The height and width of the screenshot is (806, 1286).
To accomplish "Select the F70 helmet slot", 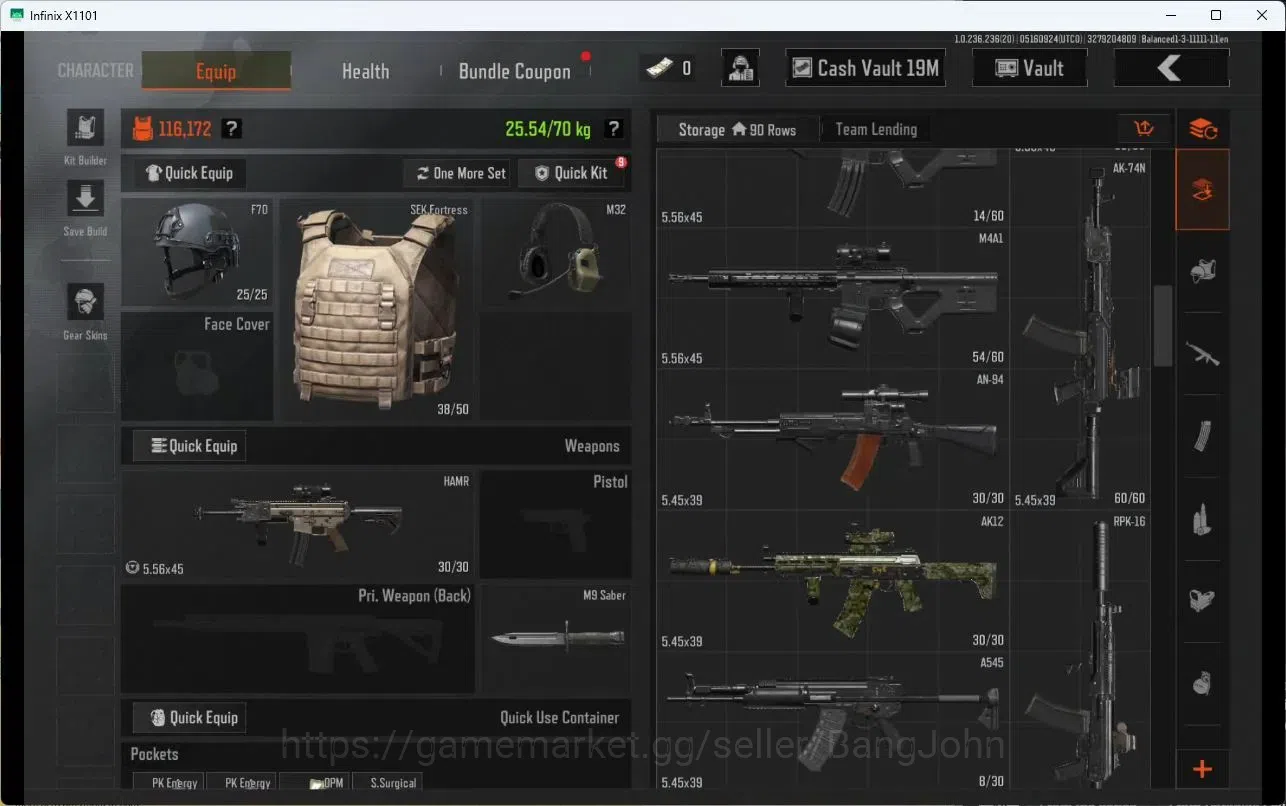I will click(197, 252).
